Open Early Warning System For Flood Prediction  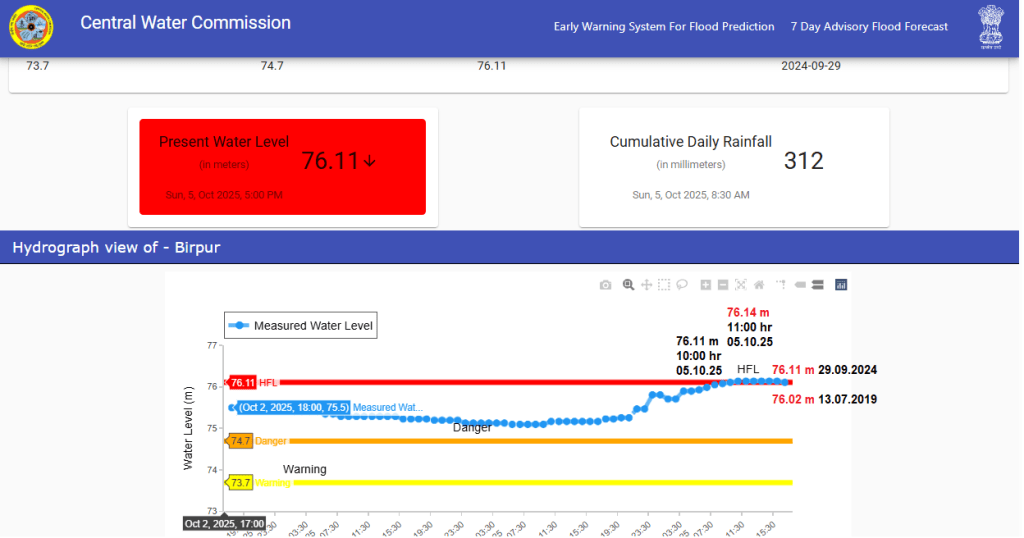(664, 27)
